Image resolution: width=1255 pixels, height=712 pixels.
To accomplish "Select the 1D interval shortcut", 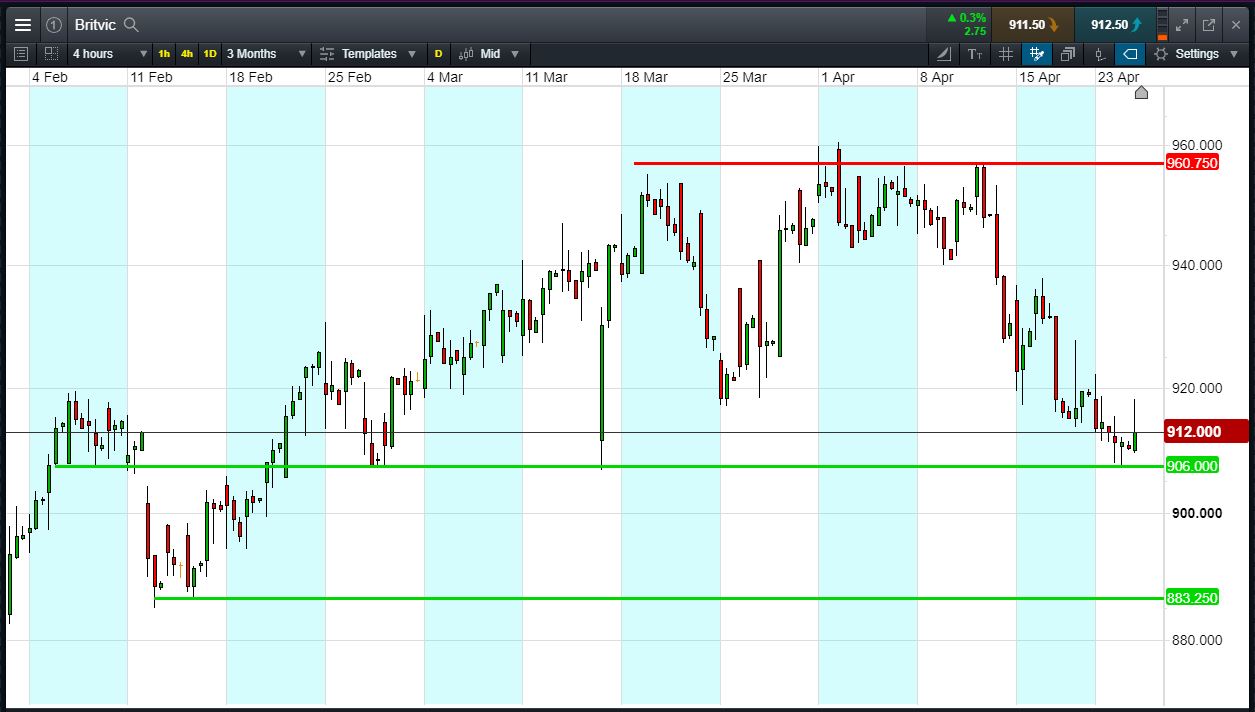I will click(210, 54).
